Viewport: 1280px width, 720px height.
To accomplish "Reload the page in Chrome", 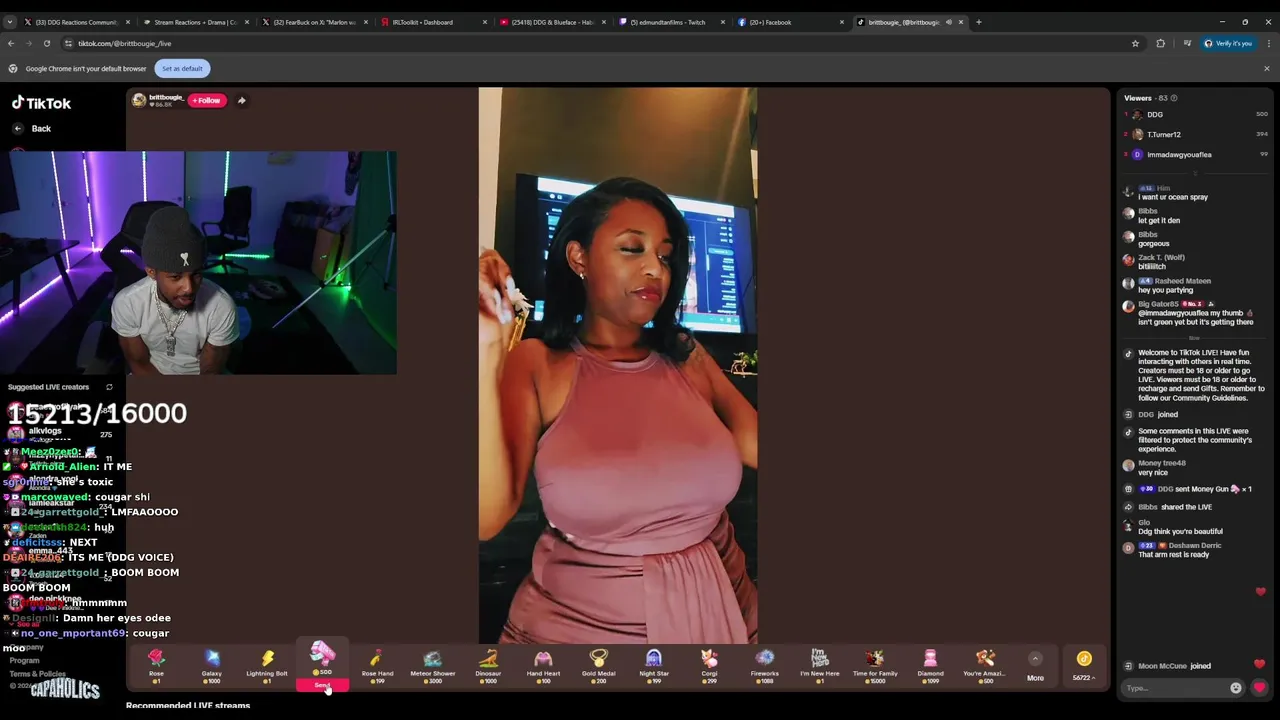I will tap(46, 43).
